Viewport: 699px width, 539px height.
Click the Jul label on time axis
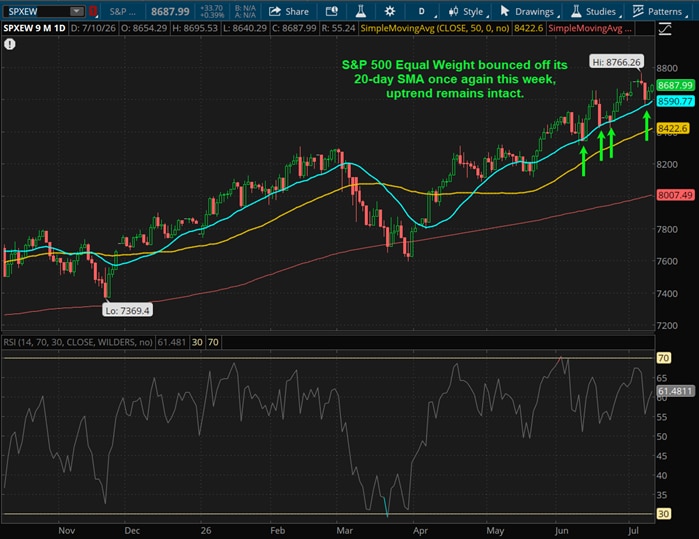[633, 531]
